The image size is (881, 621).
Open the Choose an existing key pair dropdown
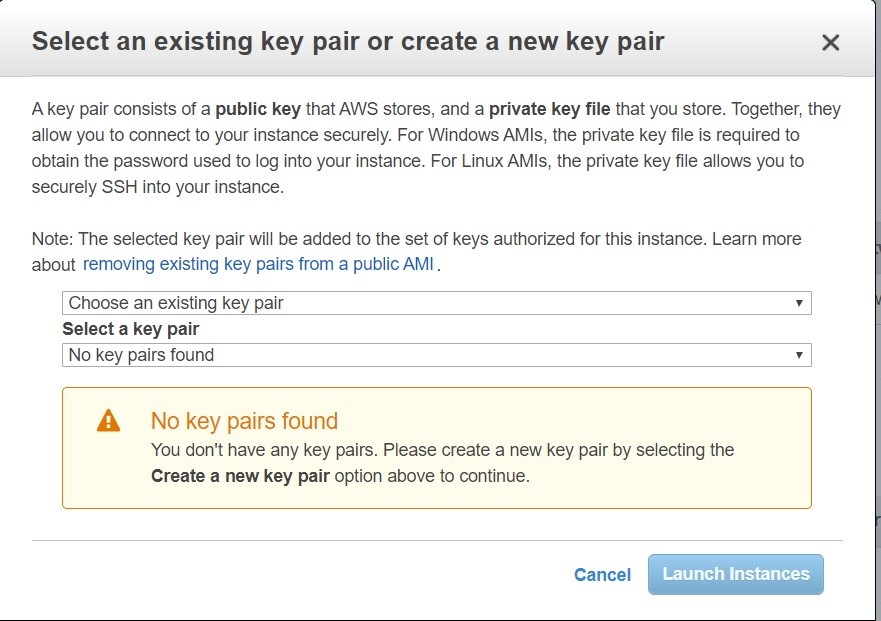(x=436, y=303)
